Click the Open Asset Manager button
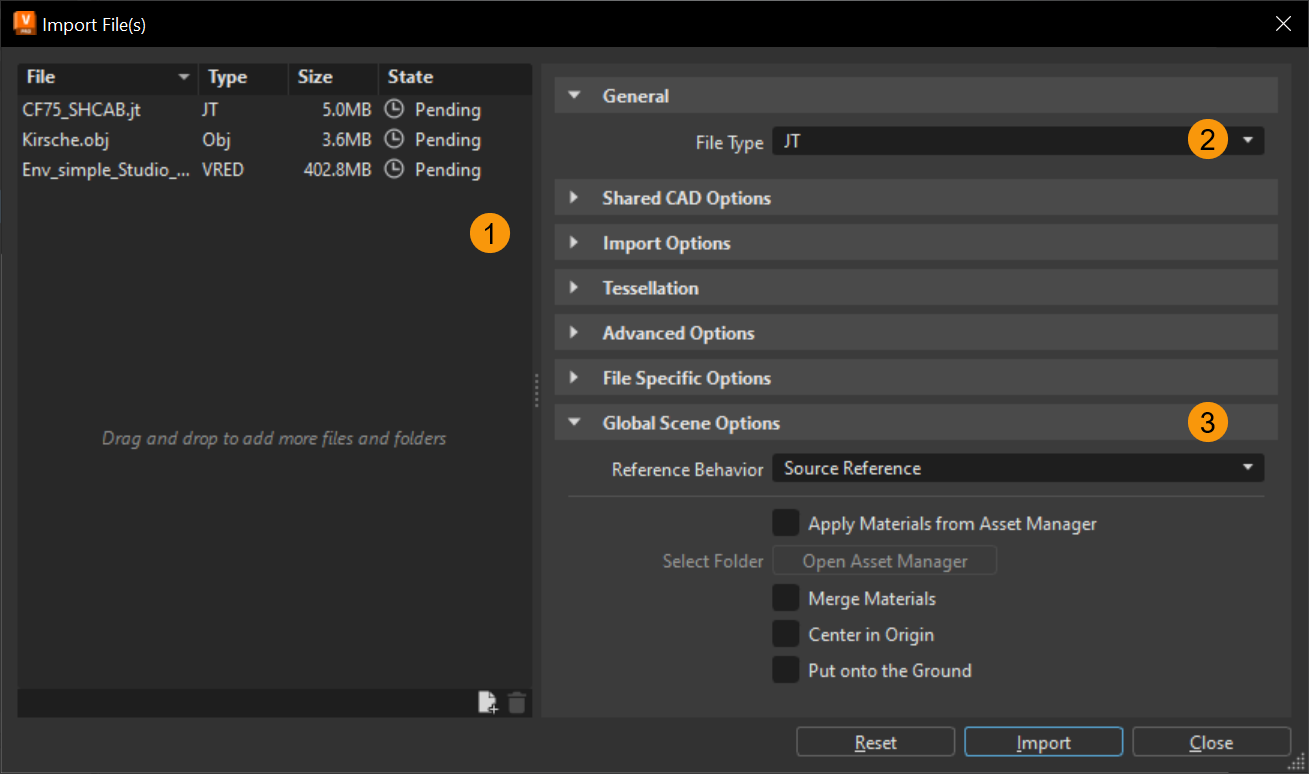Image resolution: width=1309 pixels, height=774 pixels. point(884,560)
